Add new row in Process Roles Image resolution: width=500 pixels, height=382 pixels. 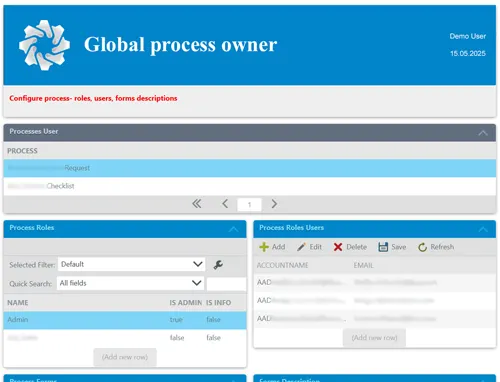(125, 357)
